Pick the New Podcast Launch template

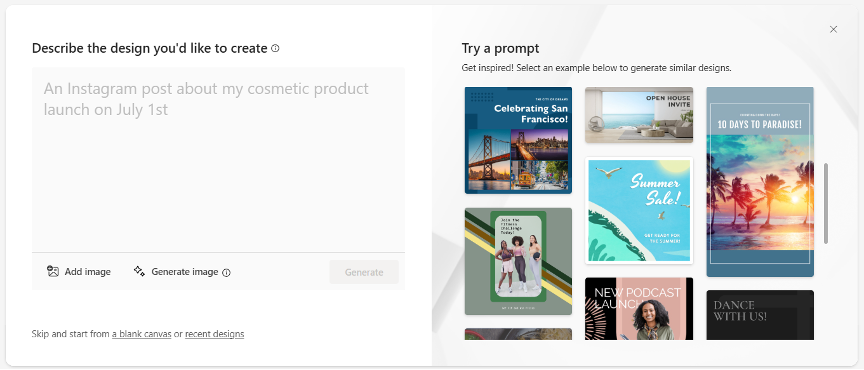639,309
